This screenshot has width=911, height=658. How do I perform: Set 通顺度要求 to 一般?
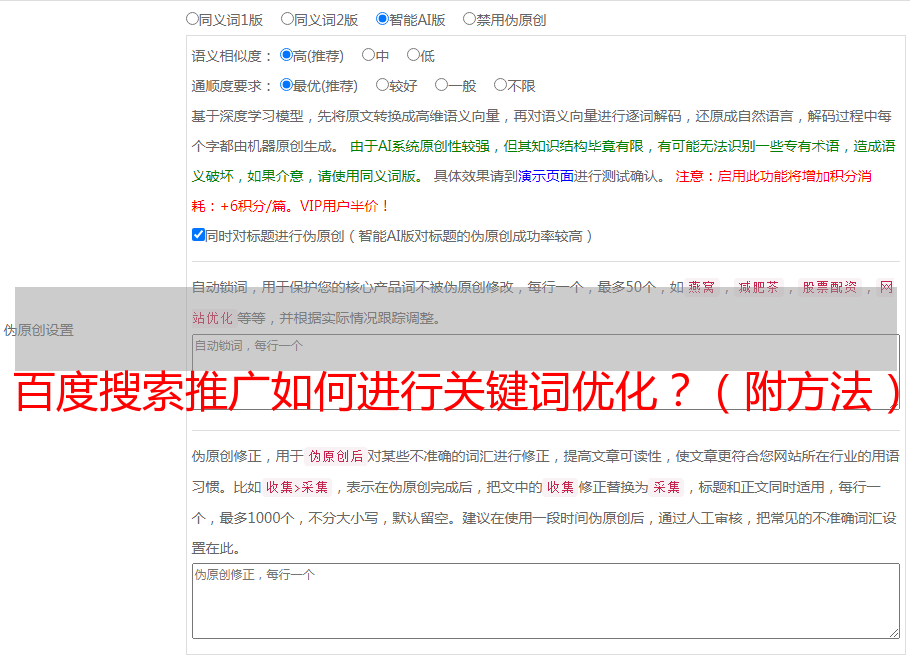point(442,85)
